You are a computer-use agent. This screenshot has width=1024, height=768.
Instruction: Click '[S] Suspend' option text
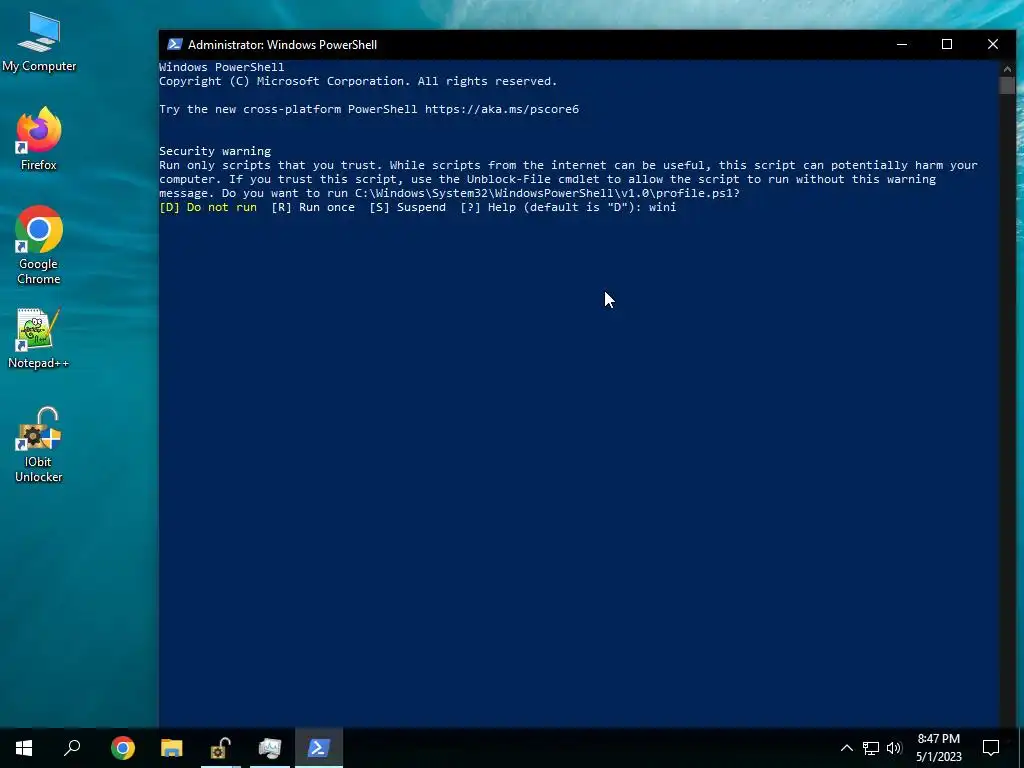pyautogui.click(x=408, y=207)
